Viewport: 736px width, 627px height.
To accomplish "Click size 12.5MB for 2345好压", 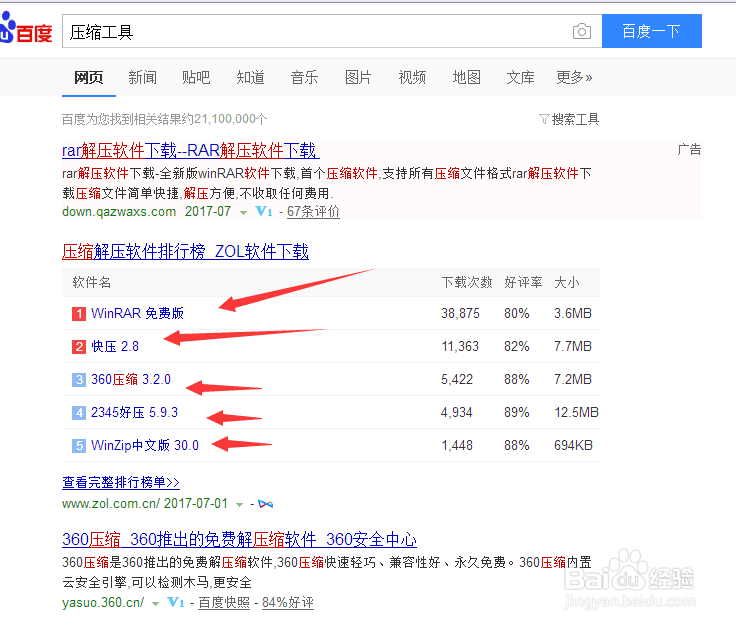I will pyautogui.click(x=576, y=413).
